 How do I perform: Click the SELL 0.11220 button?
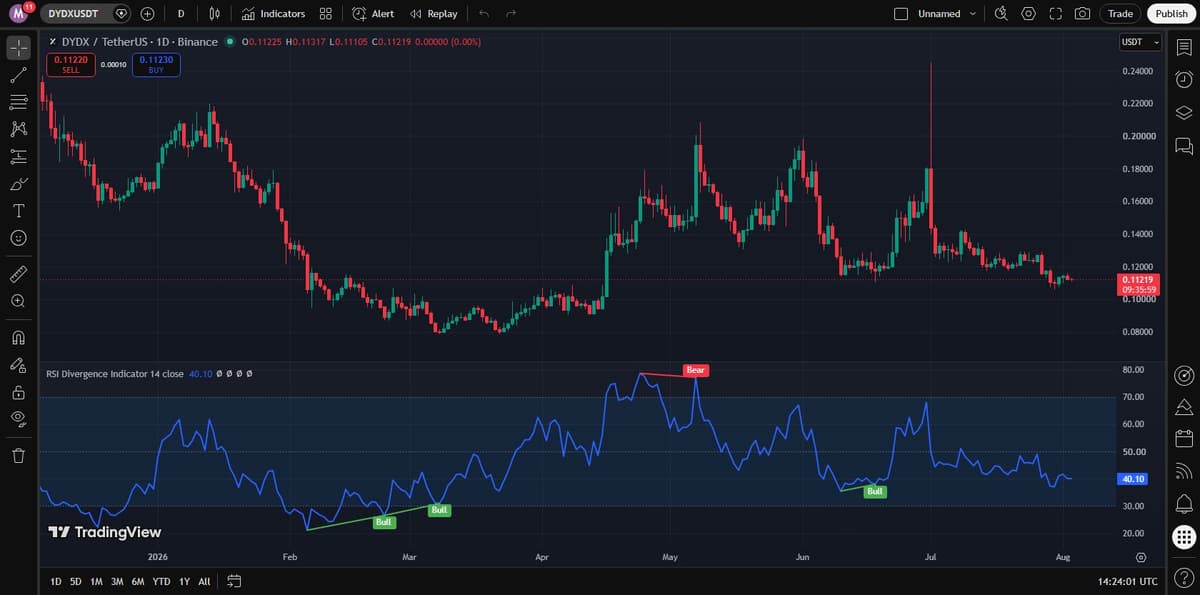tap(71, 65)
